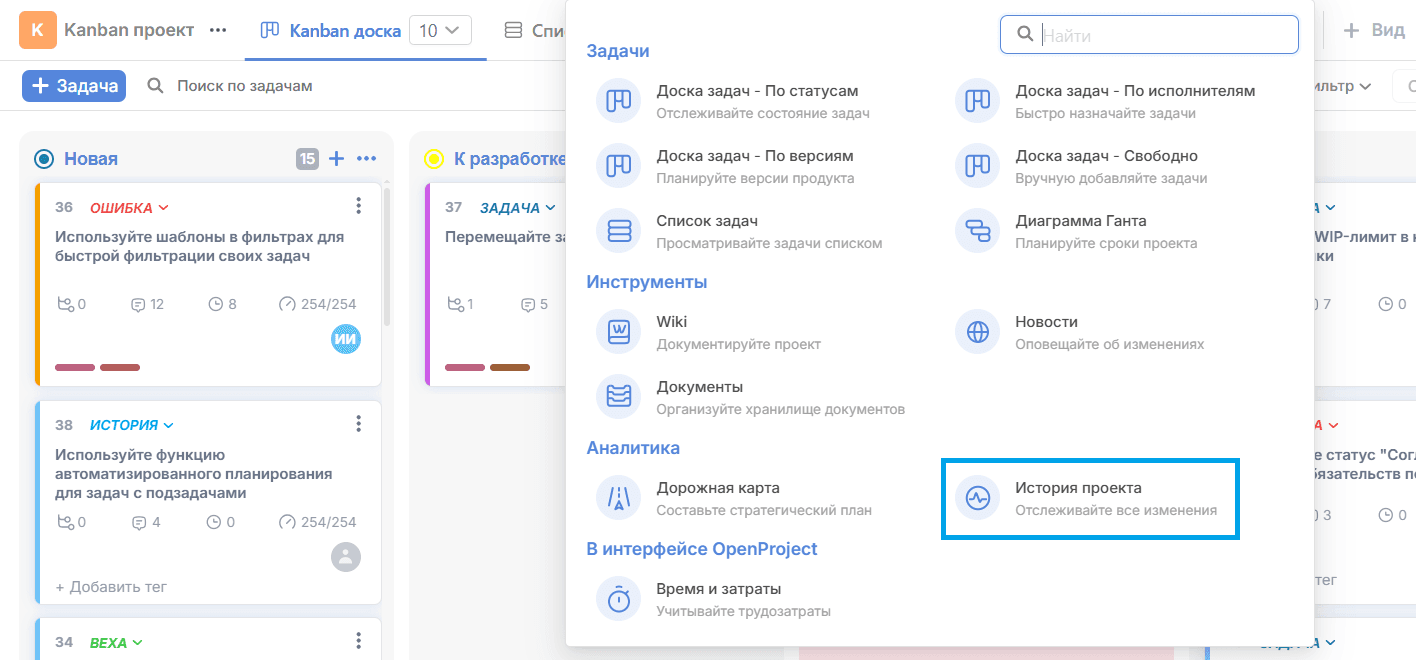
Task: Open the three-dots menu of task 38
Action: pyautogui.click(x=359, y=424)
